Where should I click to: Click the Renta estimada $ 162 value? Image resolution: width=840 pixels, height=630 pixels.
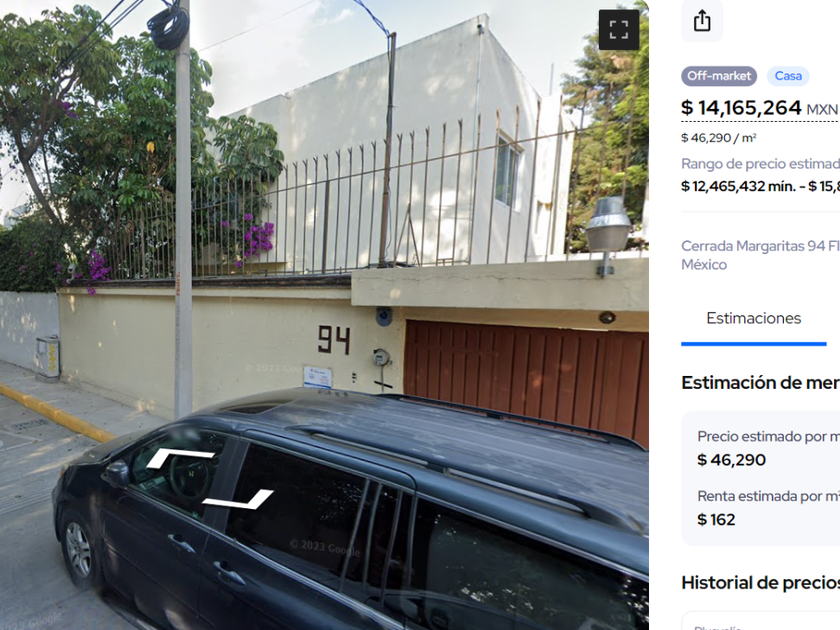tap(716, 520)
